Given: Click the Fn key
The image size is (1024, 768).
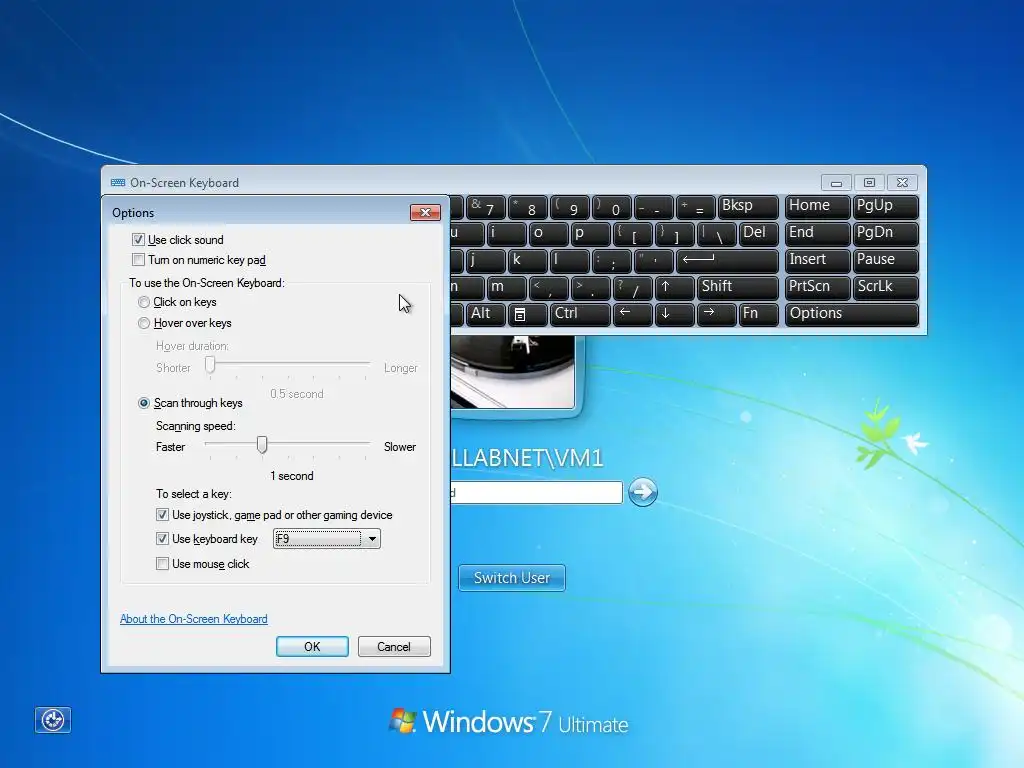Looking at the screenshot, I should (x=759, y=314).
